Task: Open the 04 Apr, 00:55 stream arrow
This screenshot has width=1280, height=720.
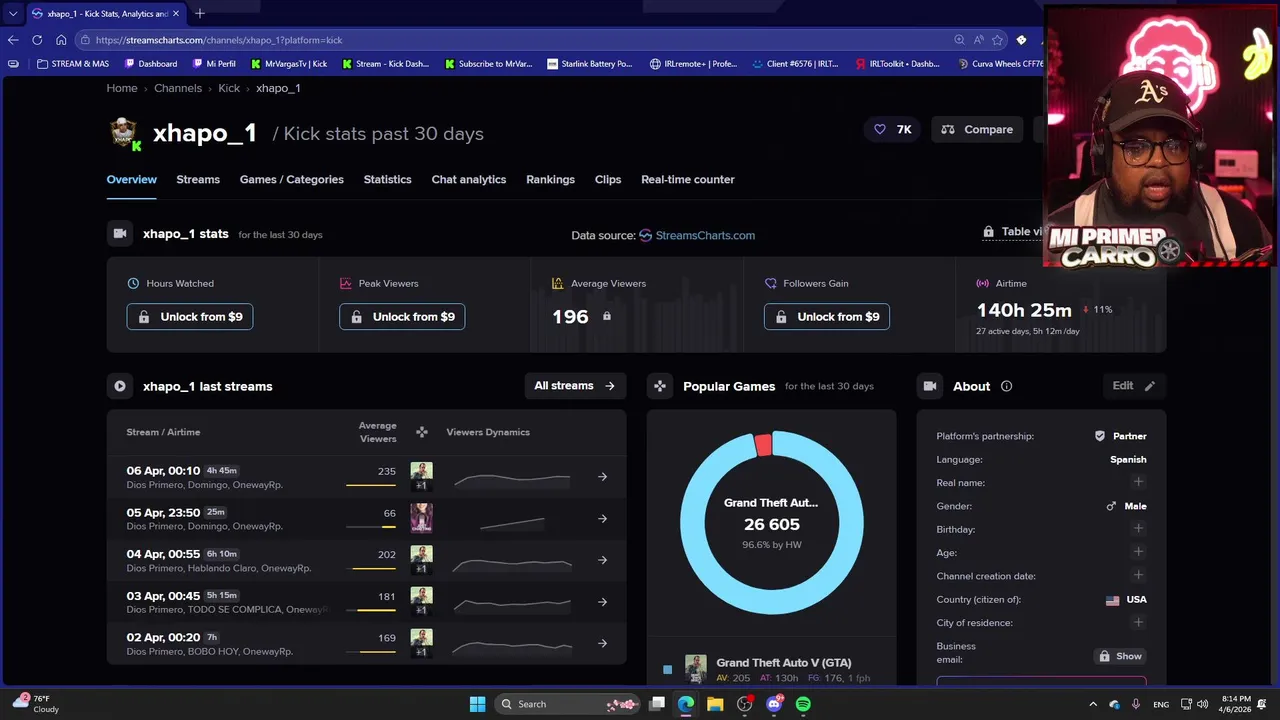Action: 602,560
